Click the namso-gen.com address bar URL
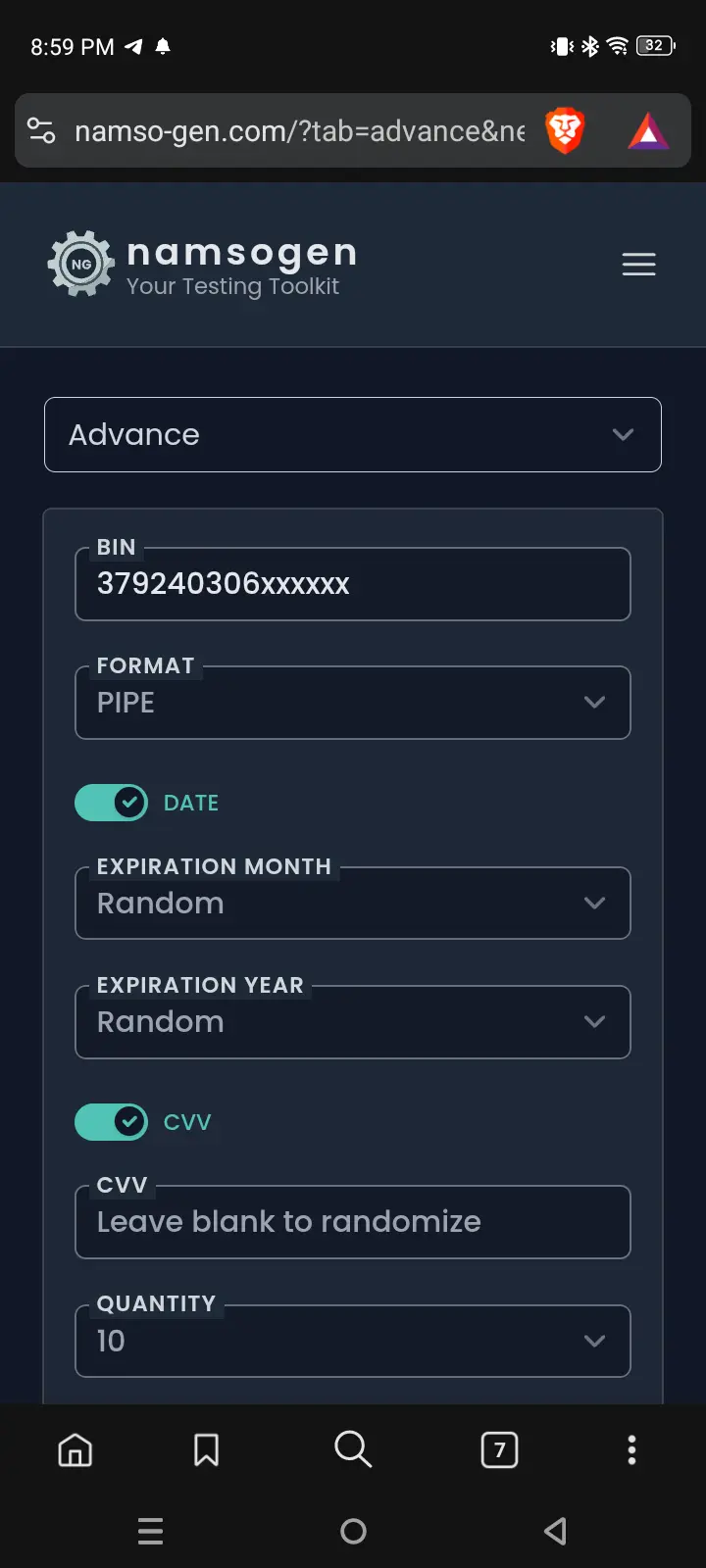 point(300,131)
